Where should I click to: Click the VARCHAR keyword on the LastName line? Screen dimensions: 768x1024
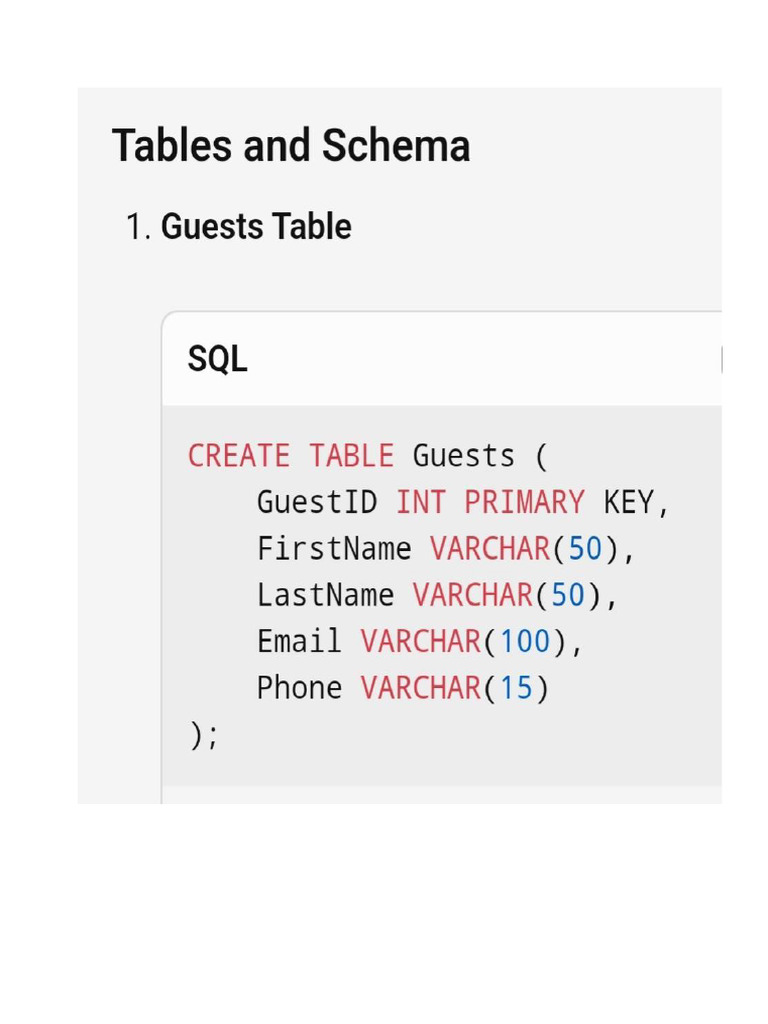pos(473,595)
